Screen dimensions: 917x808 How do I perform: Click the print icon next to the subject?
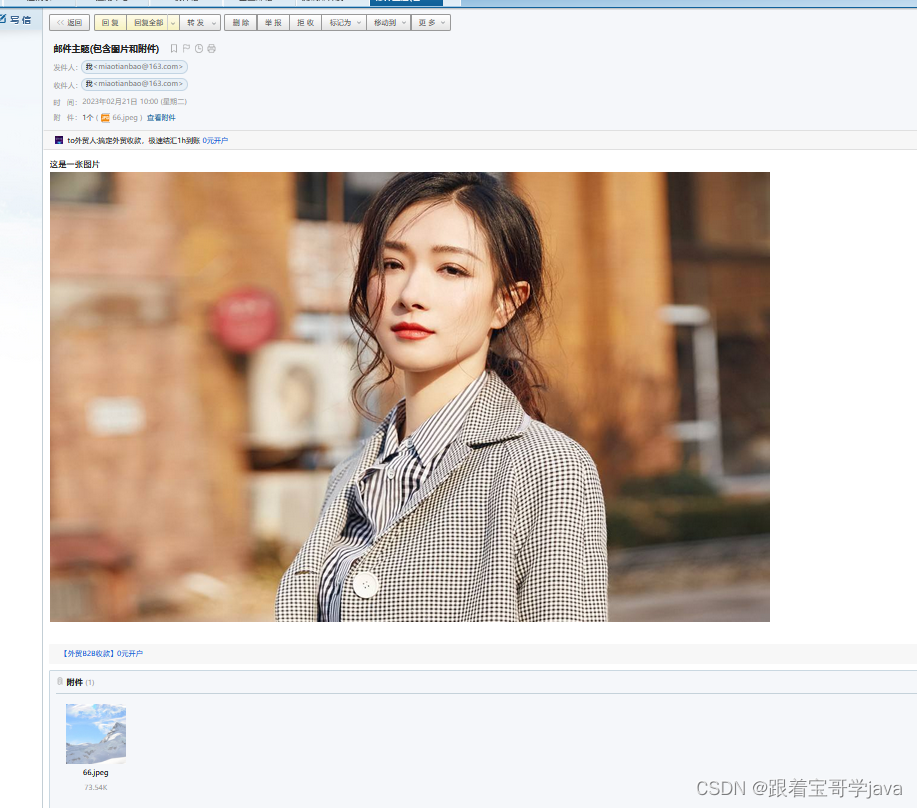(211, 48)
